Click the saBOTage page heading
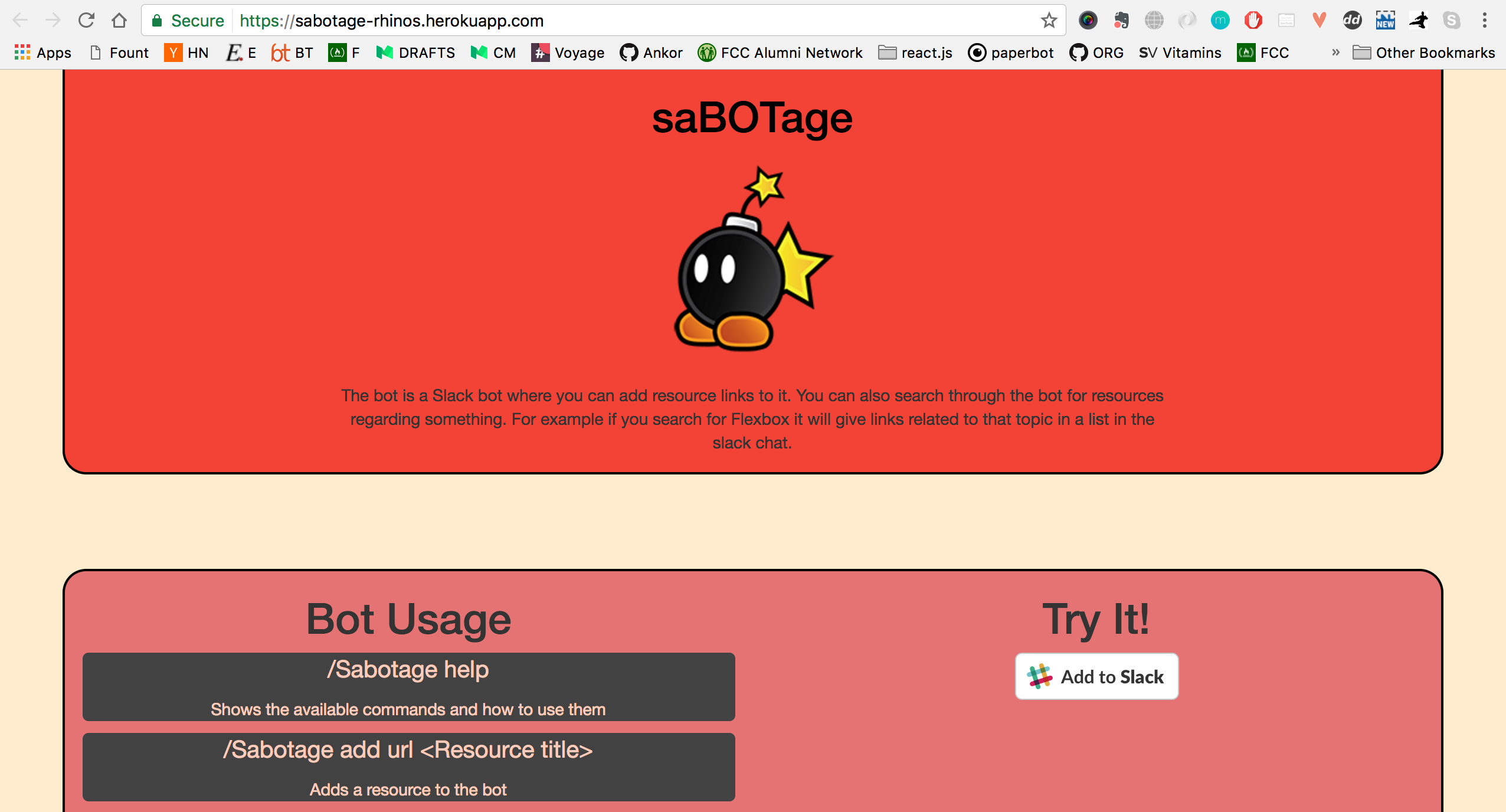 coord(752,118)
